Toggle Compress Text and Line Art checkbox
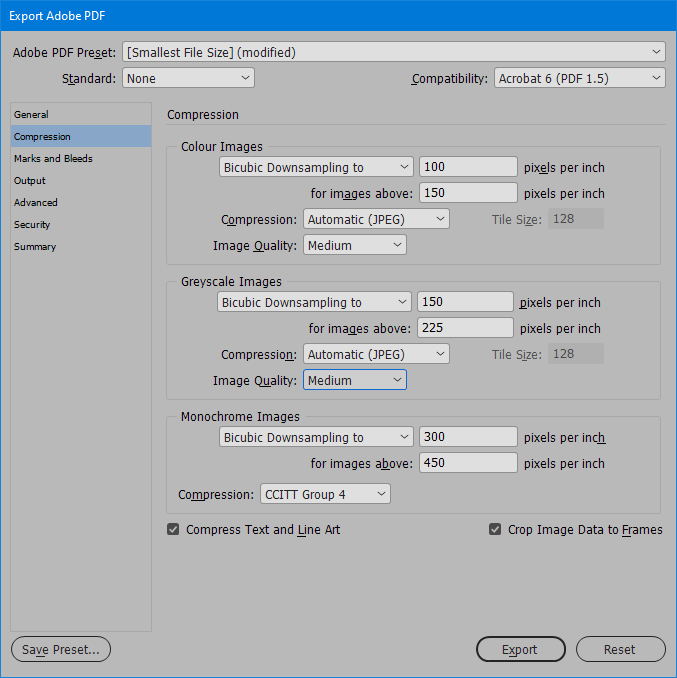 [173, 529]
